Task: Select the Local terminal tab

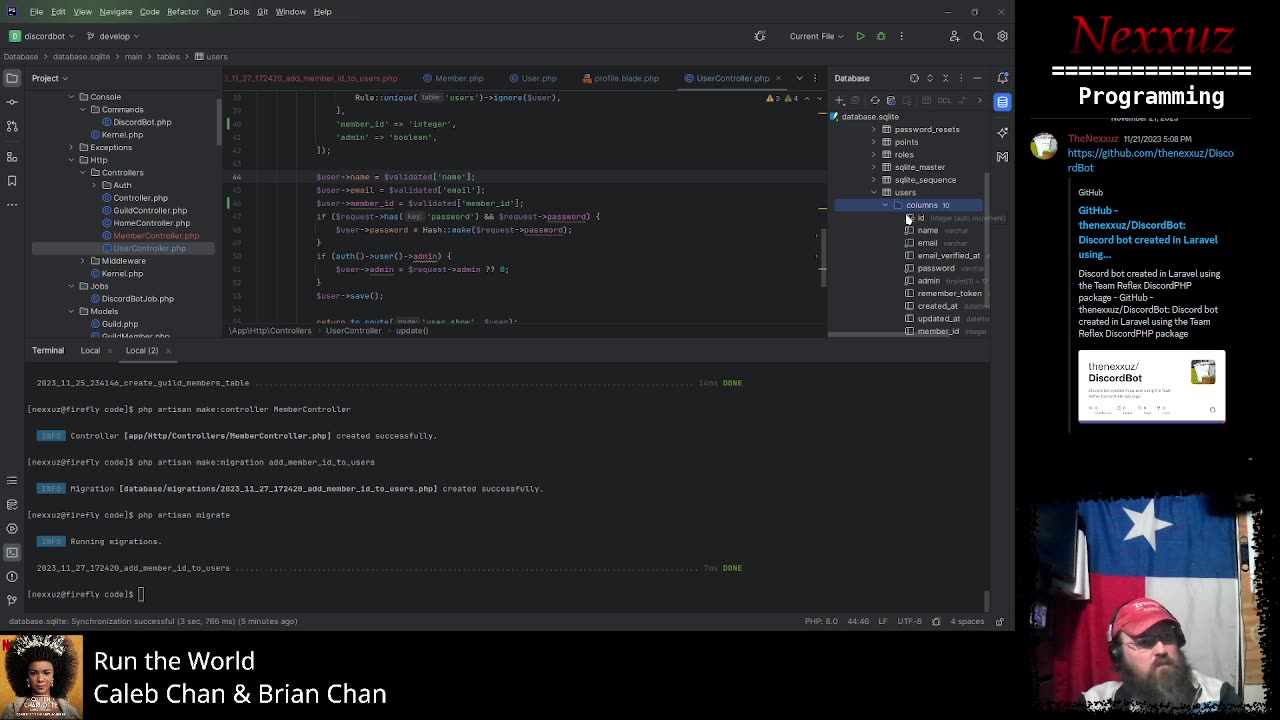Action: point(90,351)
